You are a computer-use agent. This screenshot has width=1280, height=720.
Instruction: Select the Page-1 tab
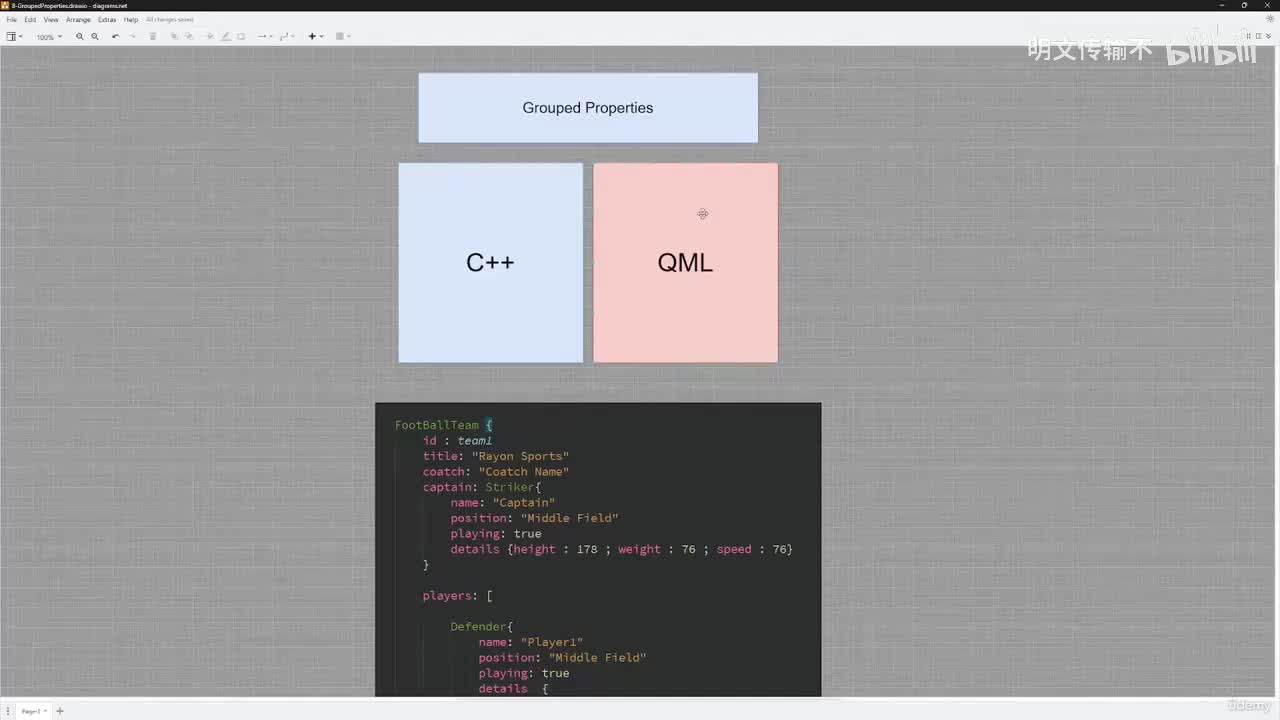(x=33, y=711)
